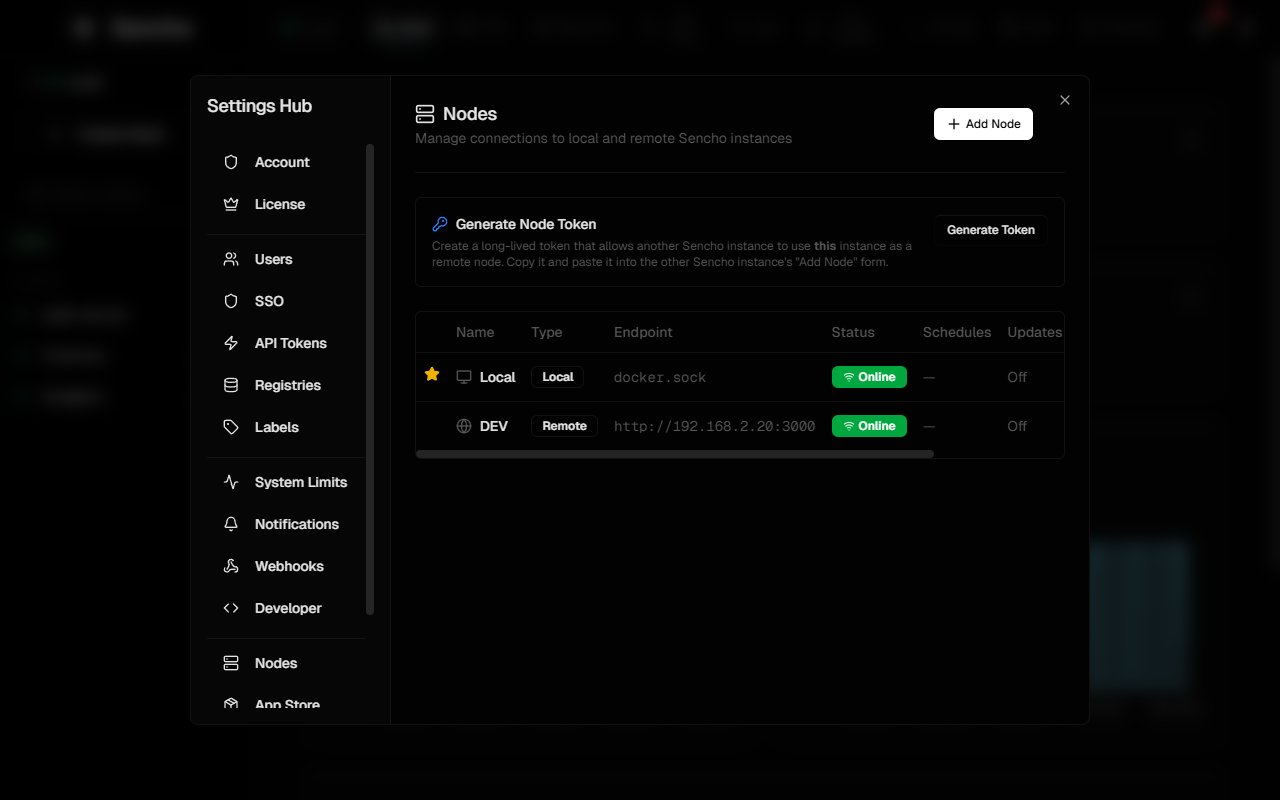The height and width of the screenshot is (800, 1280).
Task: Click the blue key icon for node token
Action: pos(440,224)
